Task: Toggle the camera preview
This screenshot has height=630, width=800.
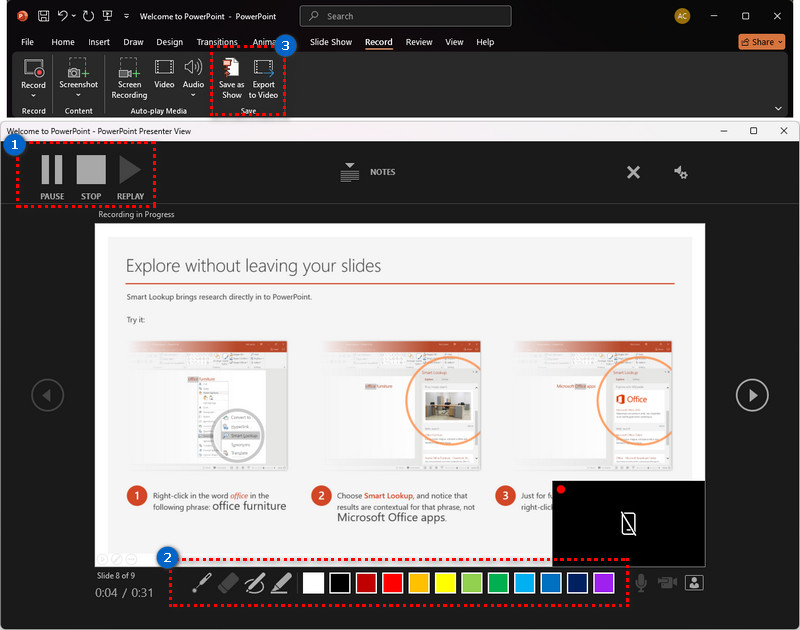Action: [x=694, y=583]
